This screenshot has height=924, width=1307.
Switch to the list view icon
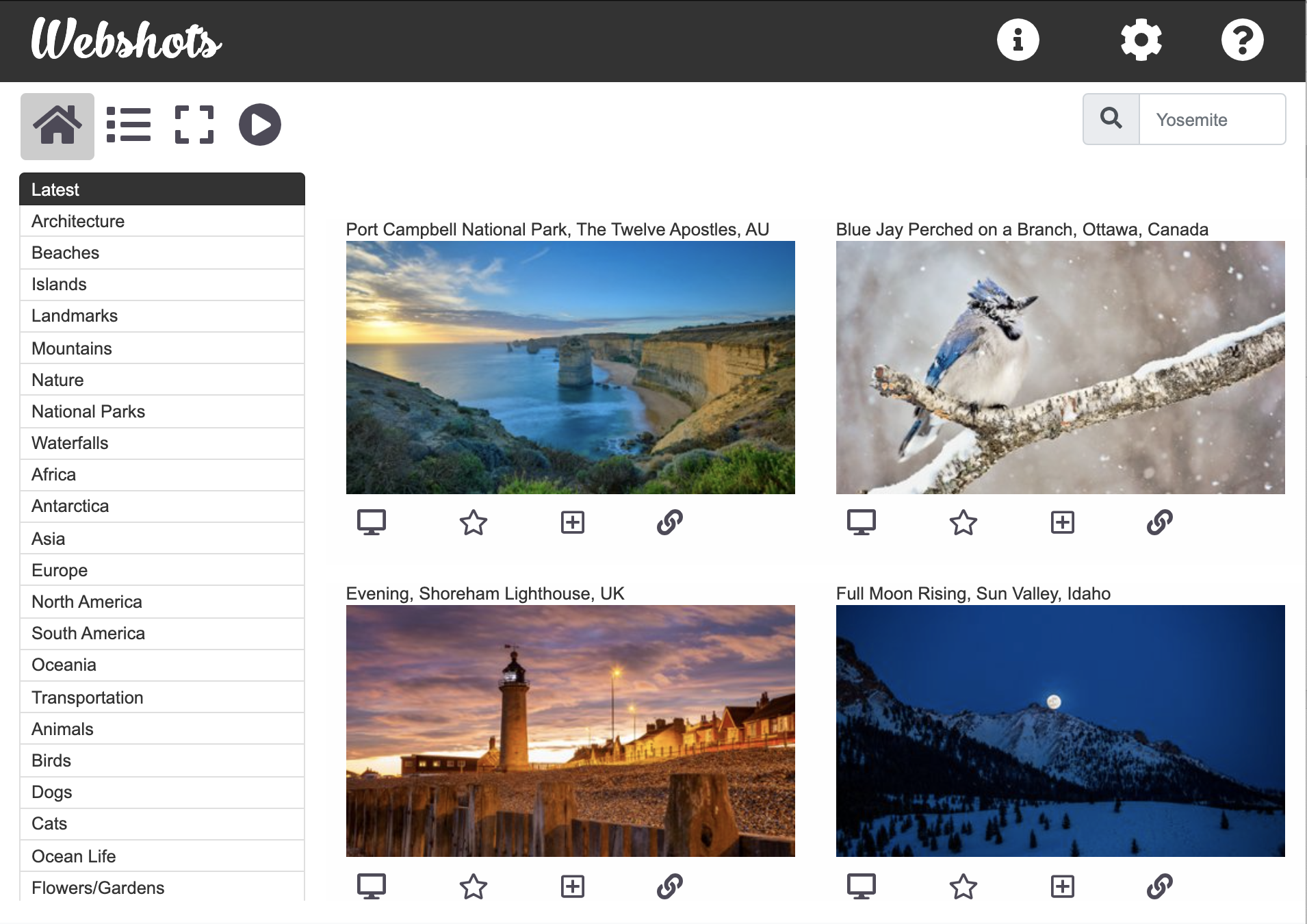point(129,125)
